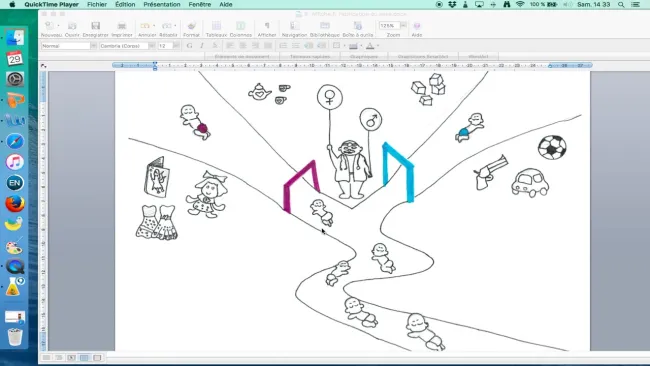This screenshot has width=650, height=366.
Task: Open the Trash in the Dock
Action: pyautogui.click(x=15, y=337)
